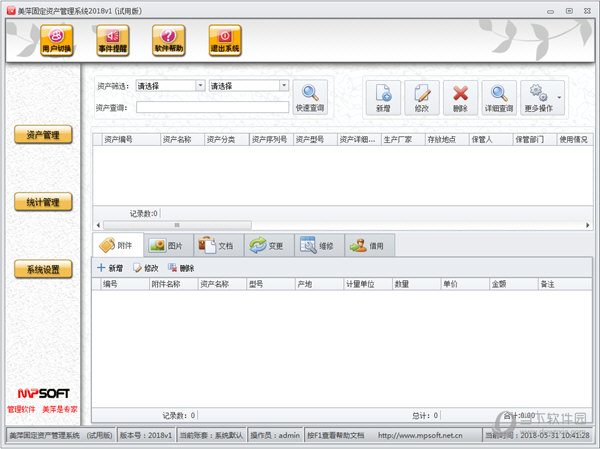Open 统计管理 sidebar section
Image resolution: width=600 pixels, height=449 pixels.
click(x=43, y=202)
